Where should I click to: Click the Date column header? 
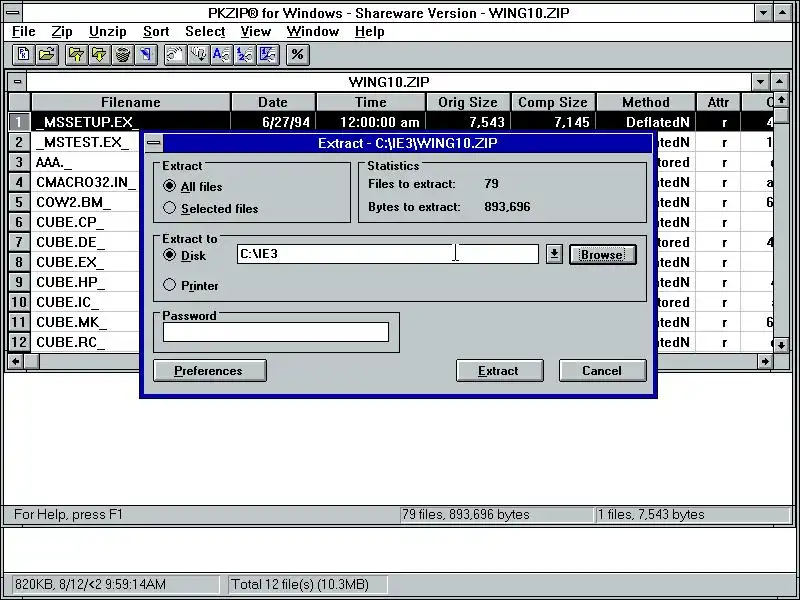(x=273, y=102)
